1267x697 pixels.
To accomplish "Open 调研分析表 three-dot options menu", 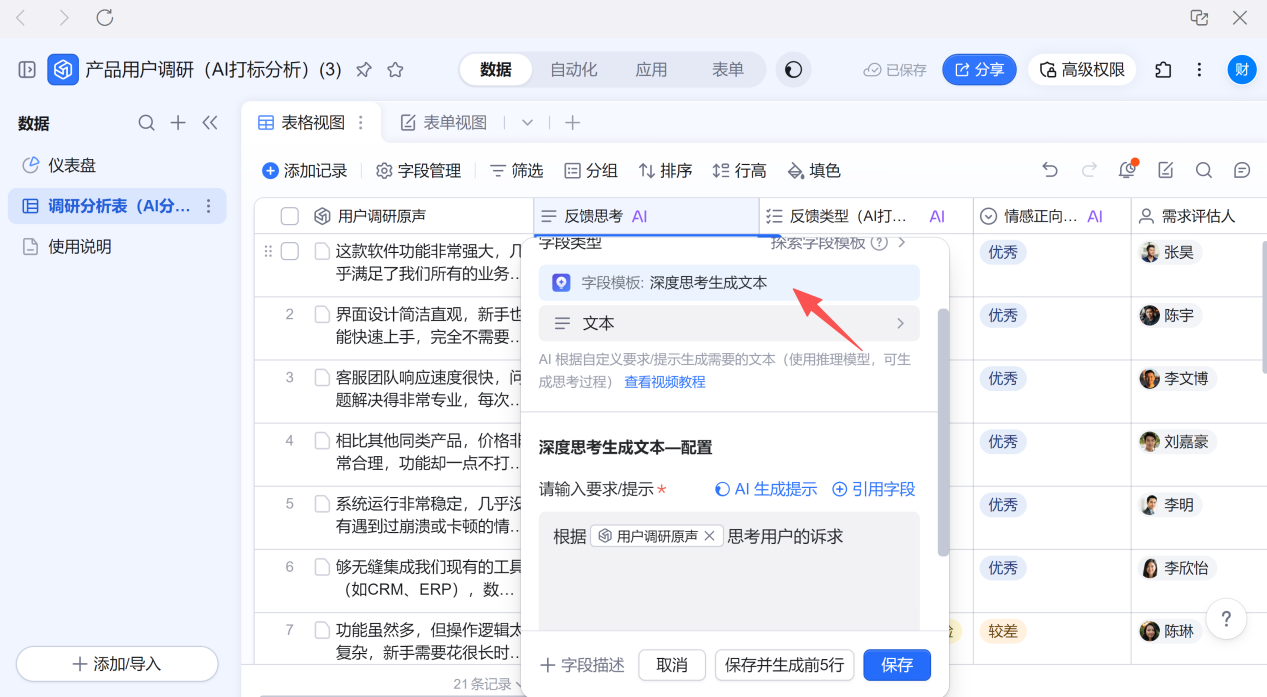I will coord(208,206).
